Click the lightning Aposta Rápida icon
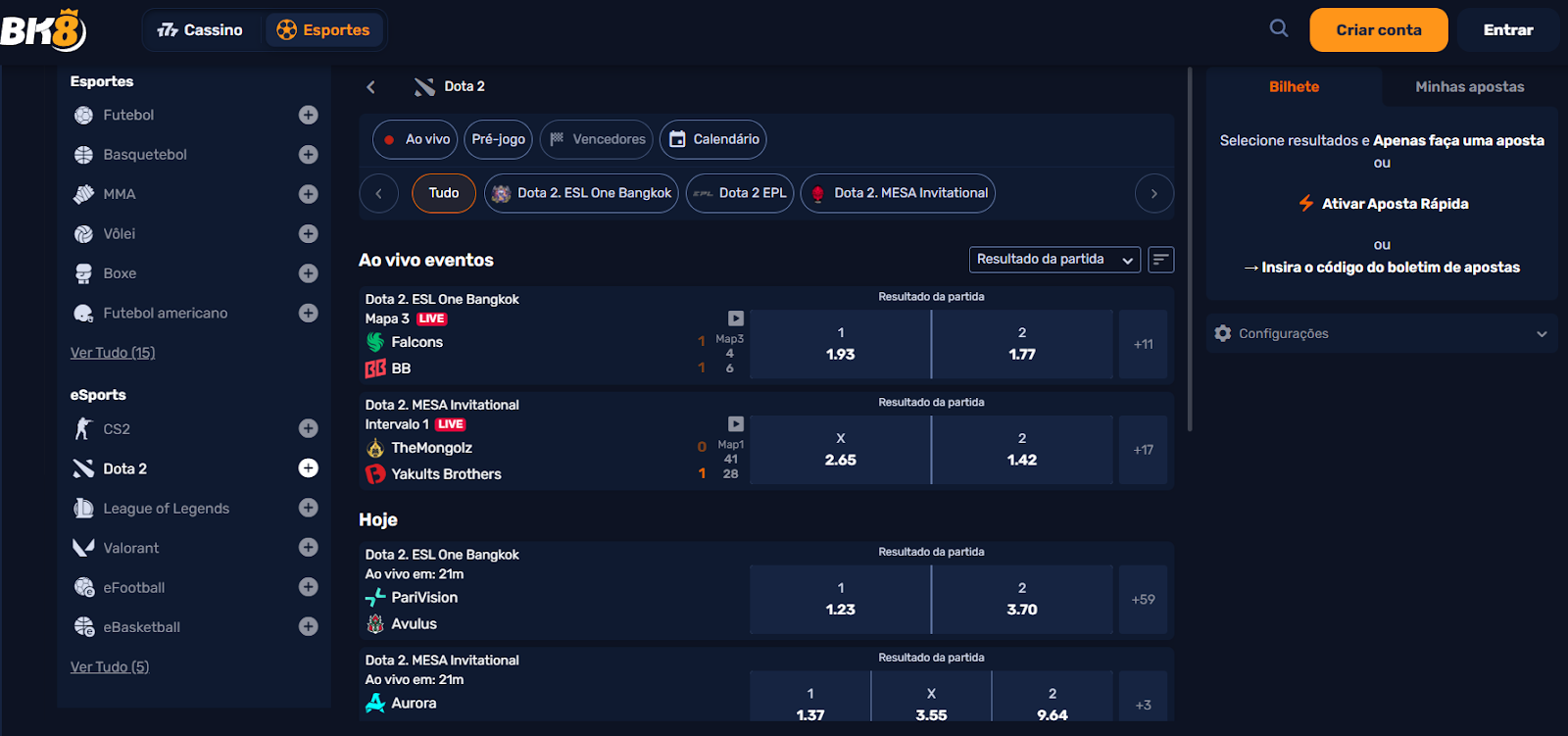 [1305, 203]
